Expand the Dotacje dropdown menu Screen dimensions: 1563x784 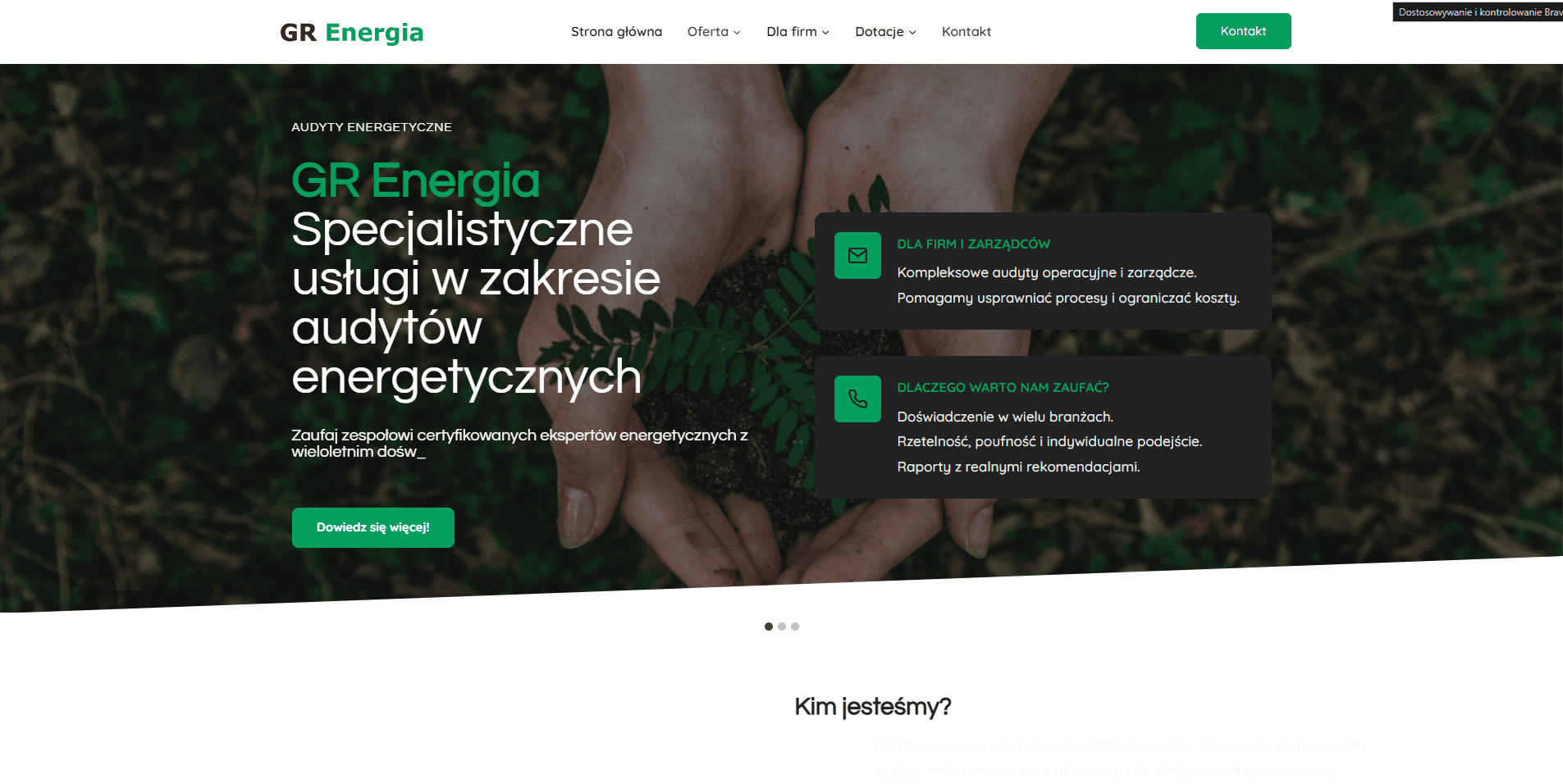click(885, 32)
